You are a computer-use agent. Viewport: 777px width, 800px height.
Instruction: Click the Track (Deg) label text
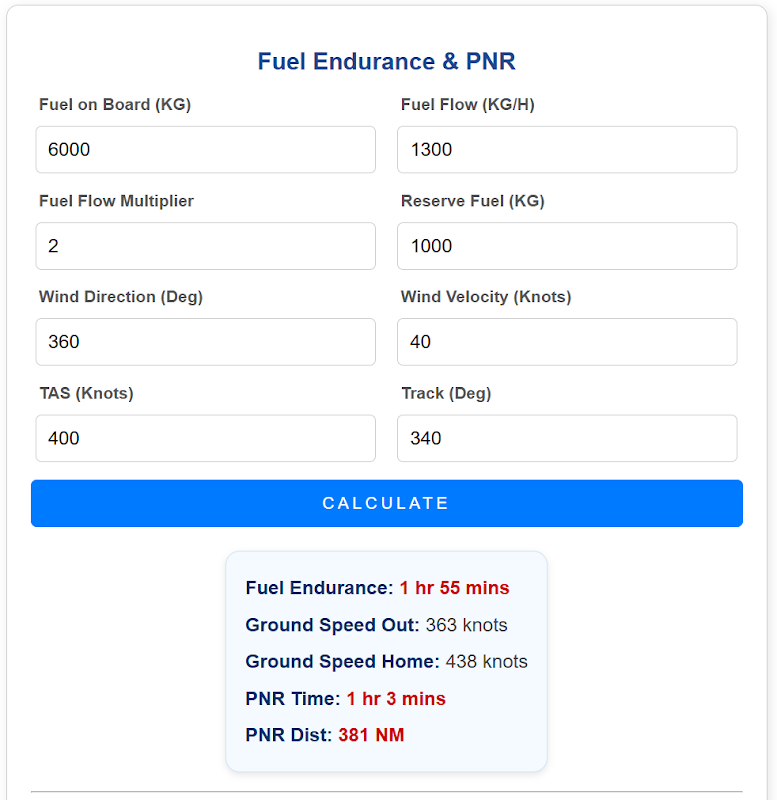[x=446, y=393]
